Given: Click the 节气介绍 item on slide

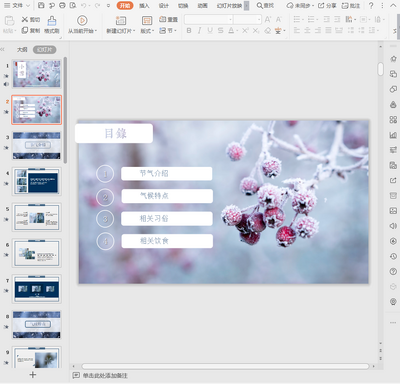Looking at the screenshot, I should pyautogui.click(x=167, y=174).
